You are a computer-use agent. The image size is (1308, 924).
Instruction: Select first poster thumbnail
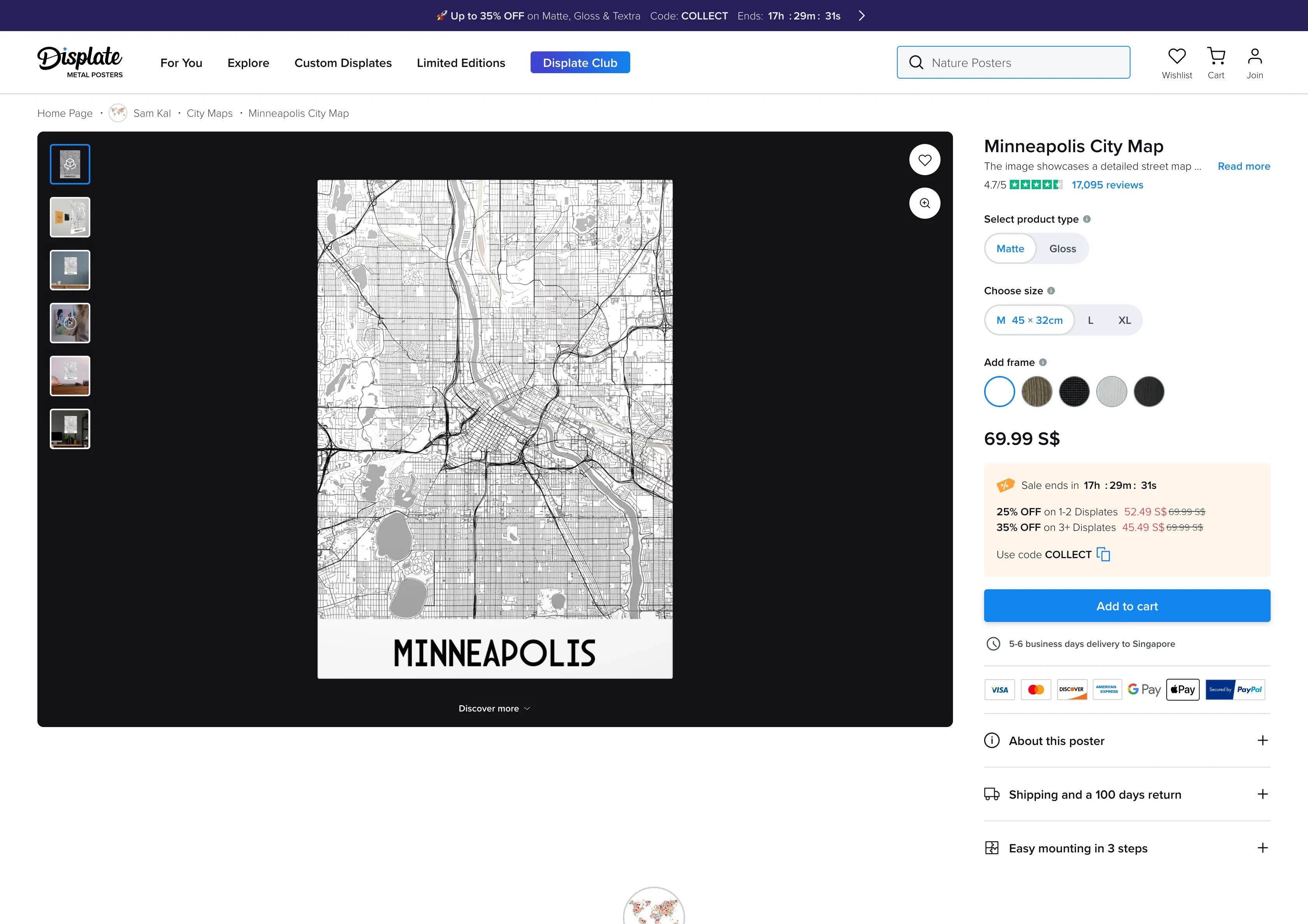click(70, 165)
